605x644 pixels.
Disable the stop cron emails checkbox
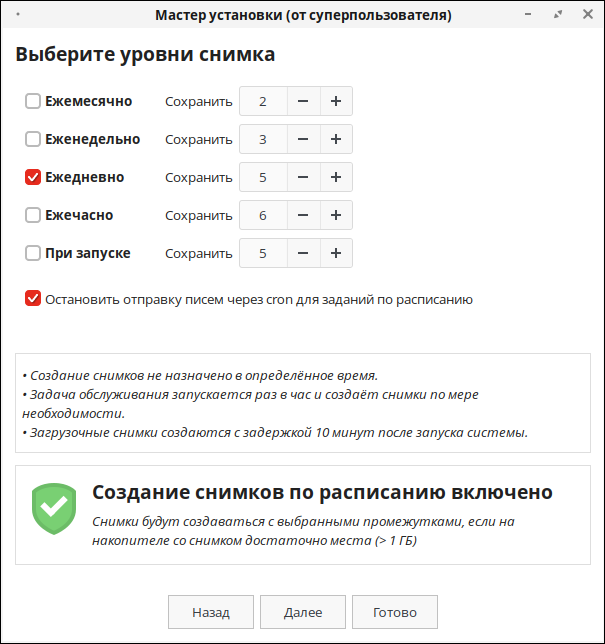point(33,299)
